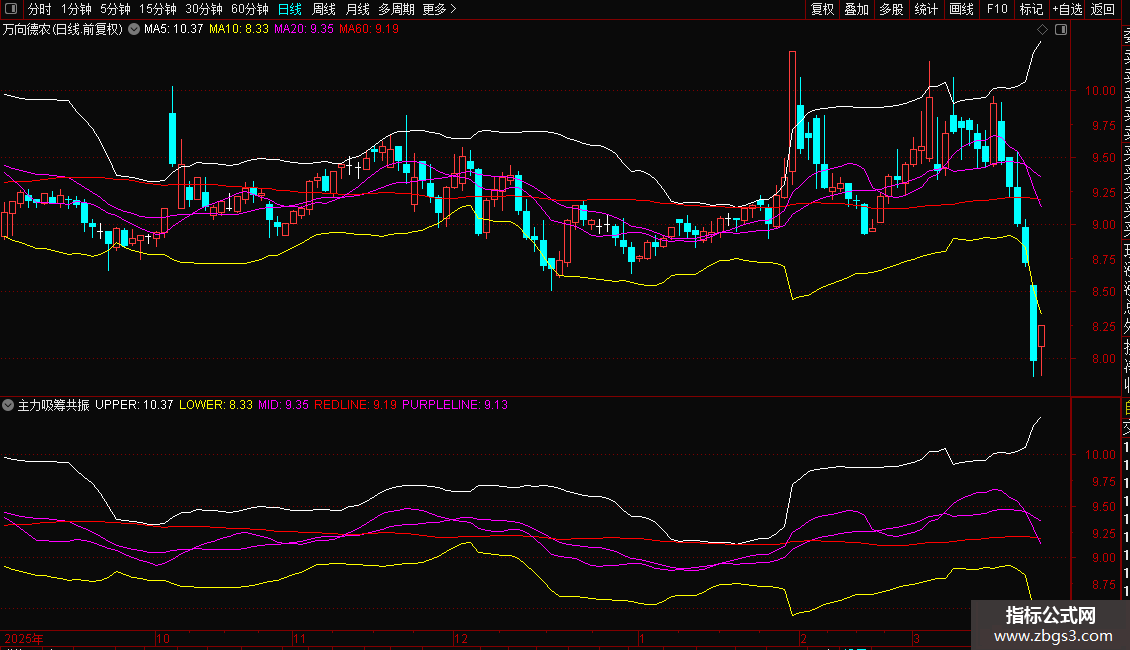Screen dimensions: 1130x650
Task: Expand the 主力吸筹共振 indicator dropdown
Action: click(x=9, y=405)
